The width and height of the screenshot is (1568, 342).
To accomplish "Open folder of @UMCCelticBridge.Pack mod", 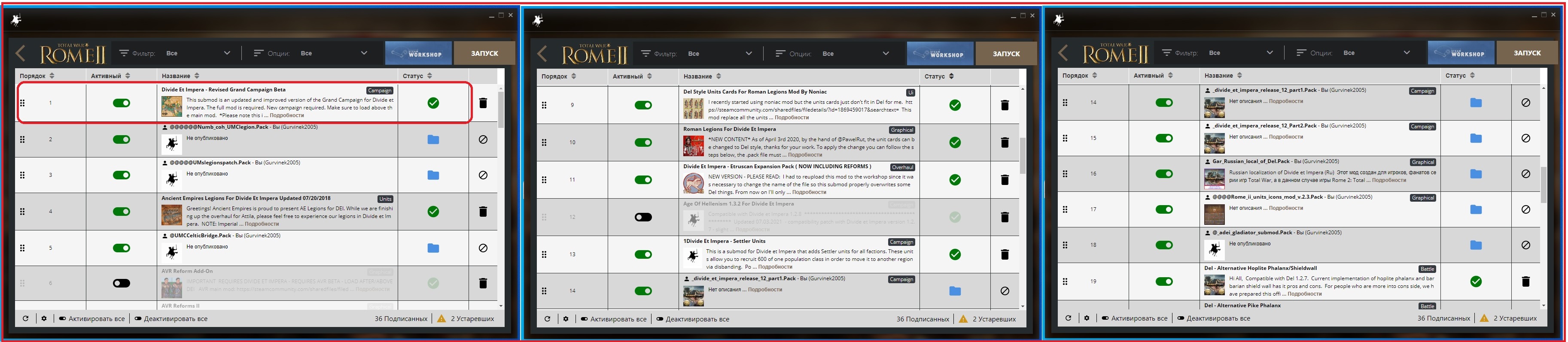I will [x=433, y=248].
